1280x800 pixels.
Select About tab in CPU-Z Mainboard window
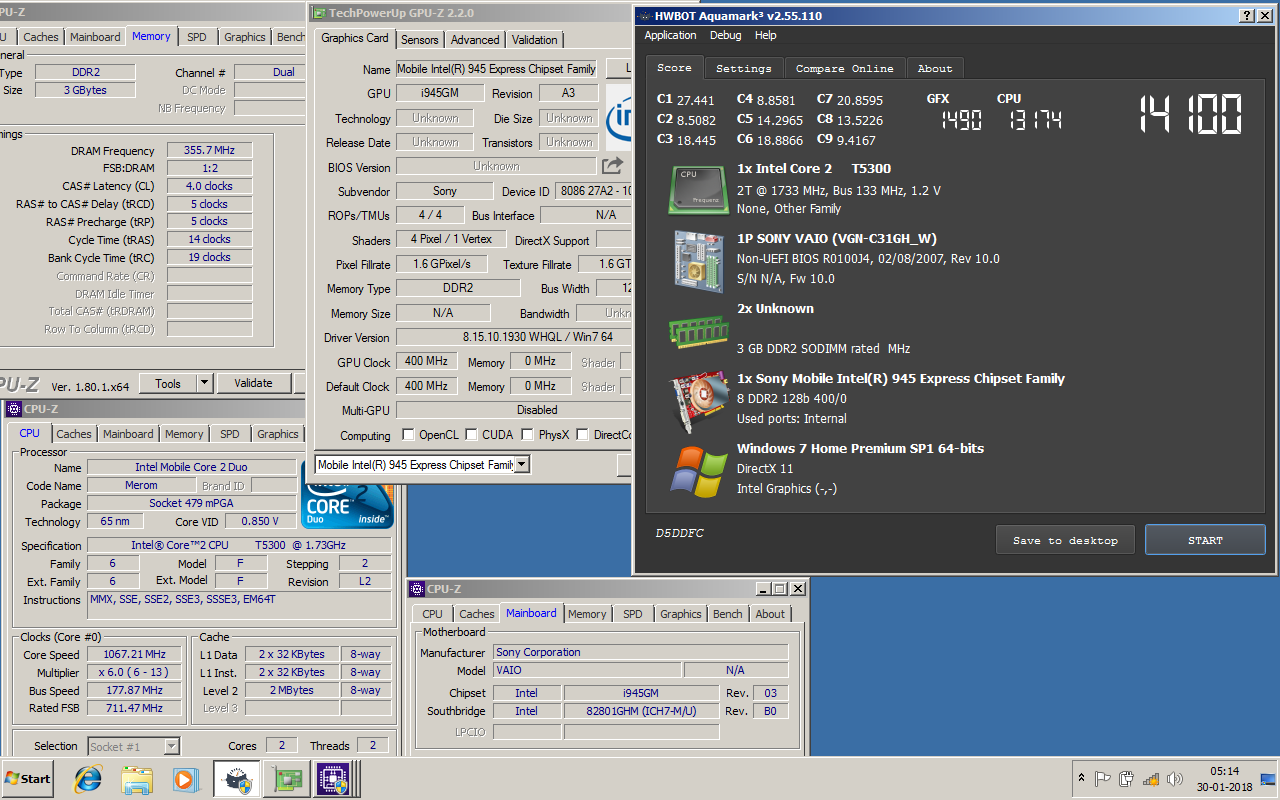pos(770,614)
